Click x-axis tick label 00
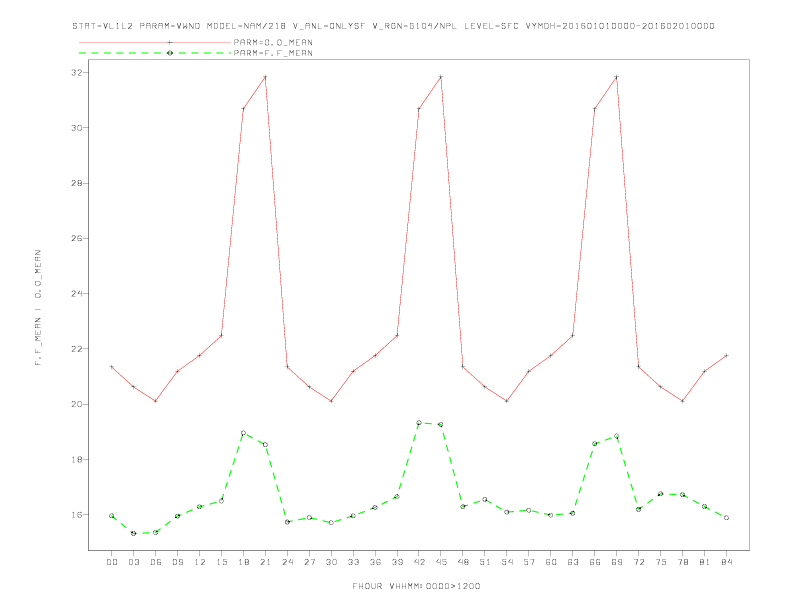This screenshot has width=792, height=612. pyautogui.click(x=112, y=562)
